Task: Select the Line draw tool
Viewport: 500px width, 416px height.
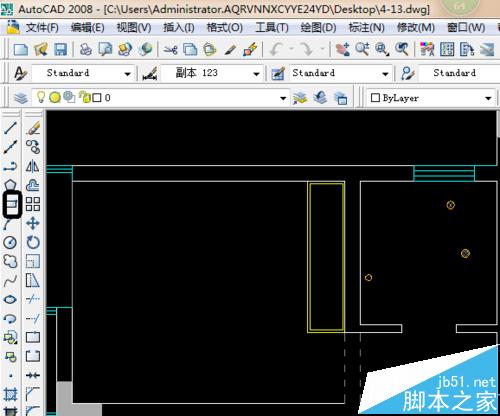Action: tap(10, 128)
